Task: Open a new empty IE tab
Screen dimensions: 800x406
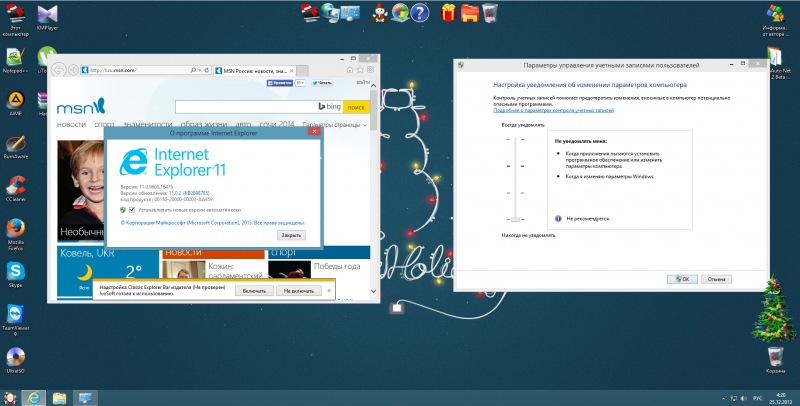Action: point(303,71)
